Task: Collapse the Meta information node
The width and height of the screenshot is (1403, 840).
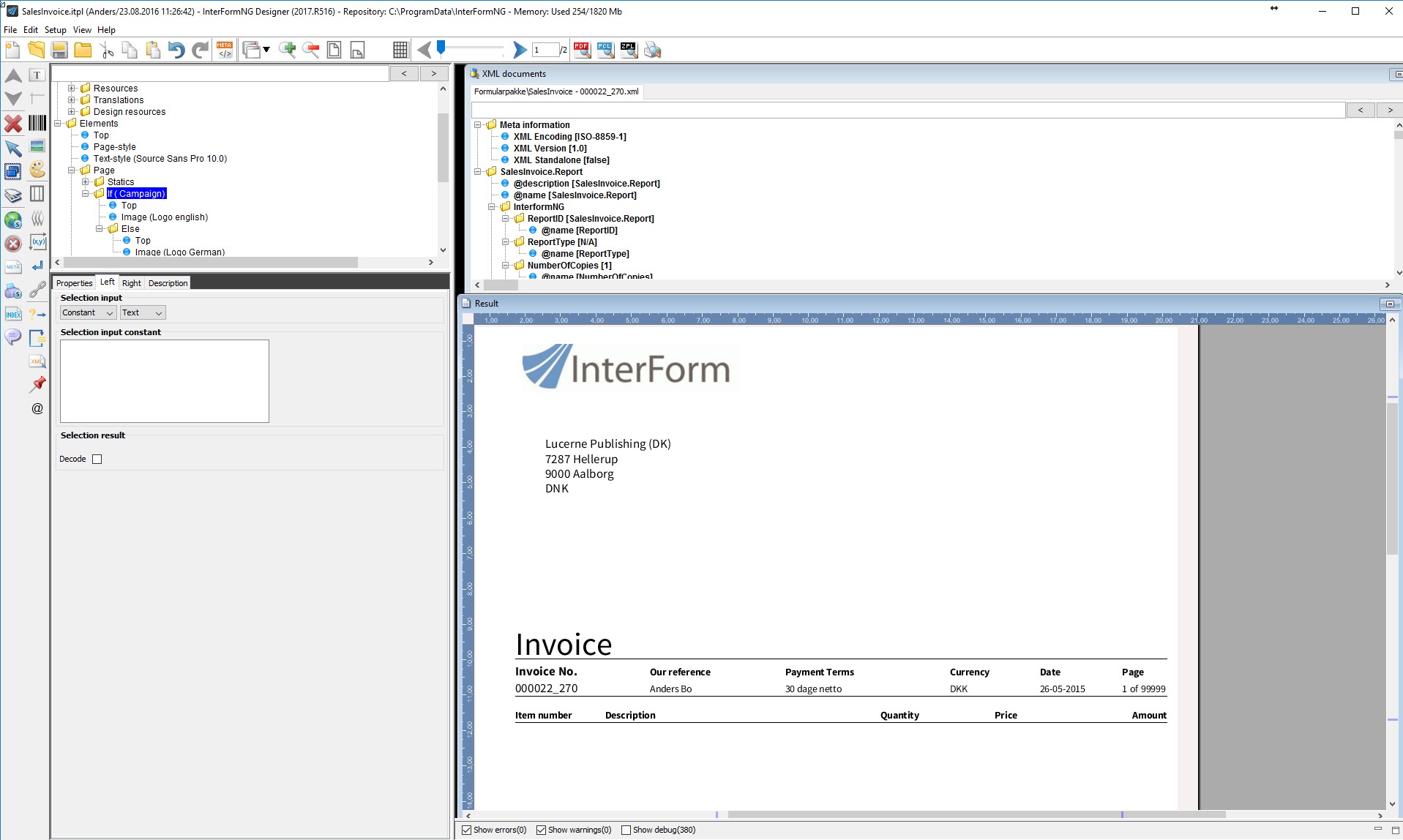Action: click(x=478, y=125)
